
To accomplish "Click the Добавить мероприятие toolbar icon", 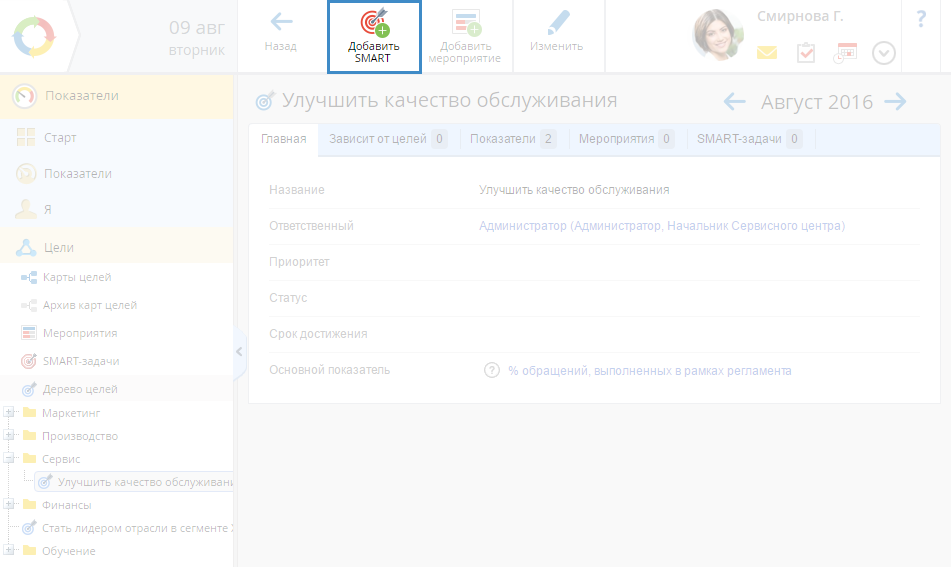I will point(465,23).
